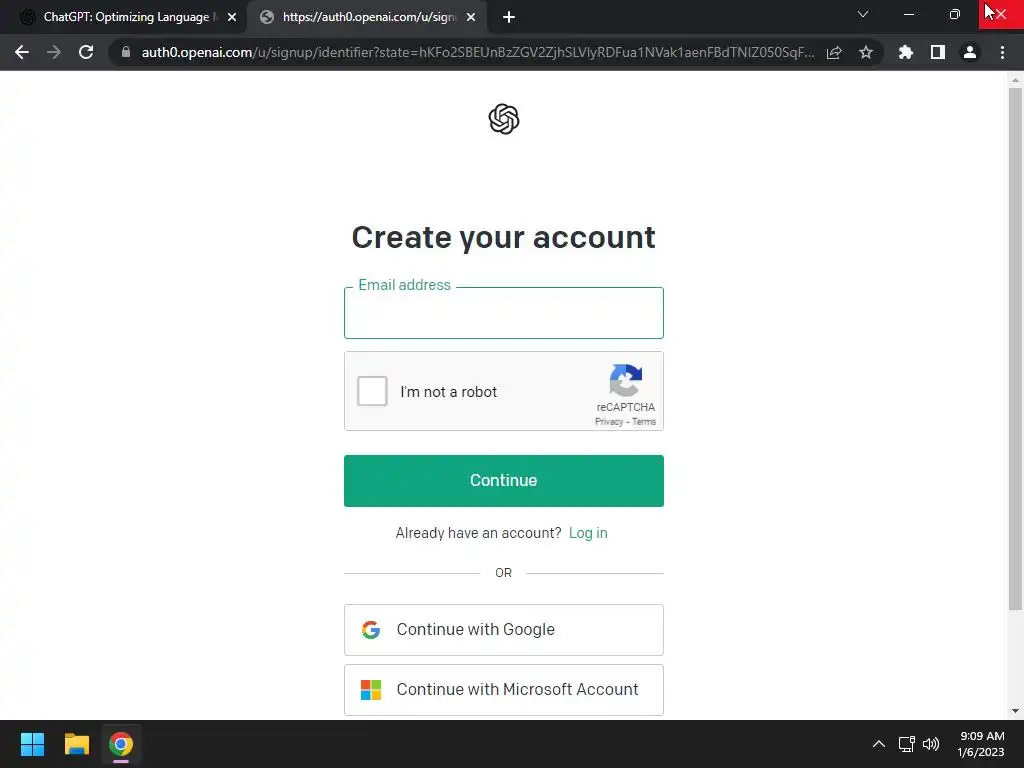This screenshot has width=1024, height=768.
Task: Click the scrollbar down arrow
Action: 1015,711
